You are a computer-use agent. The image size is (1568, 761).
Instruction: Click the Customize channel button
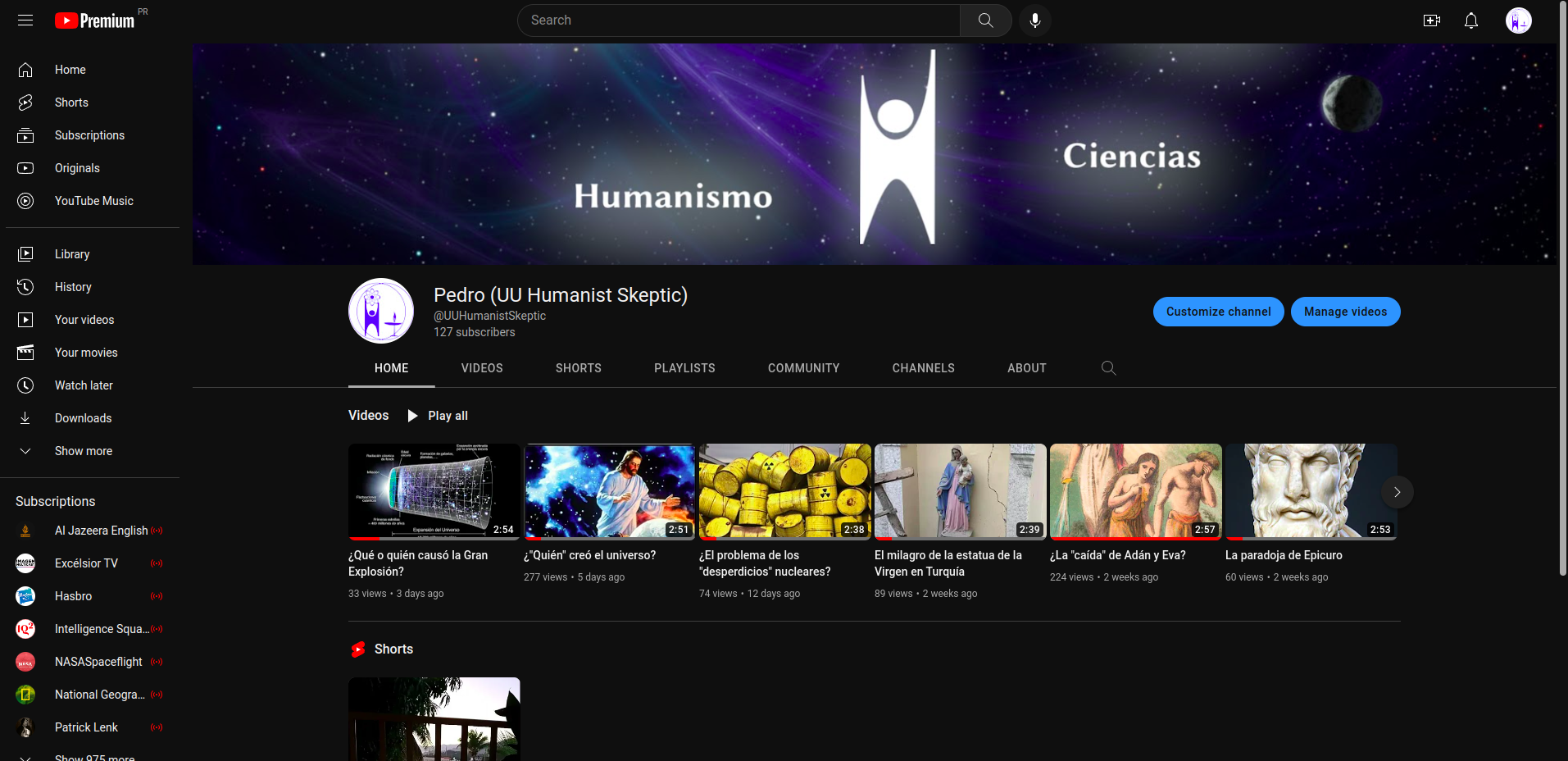click(x=1218, y=312)
